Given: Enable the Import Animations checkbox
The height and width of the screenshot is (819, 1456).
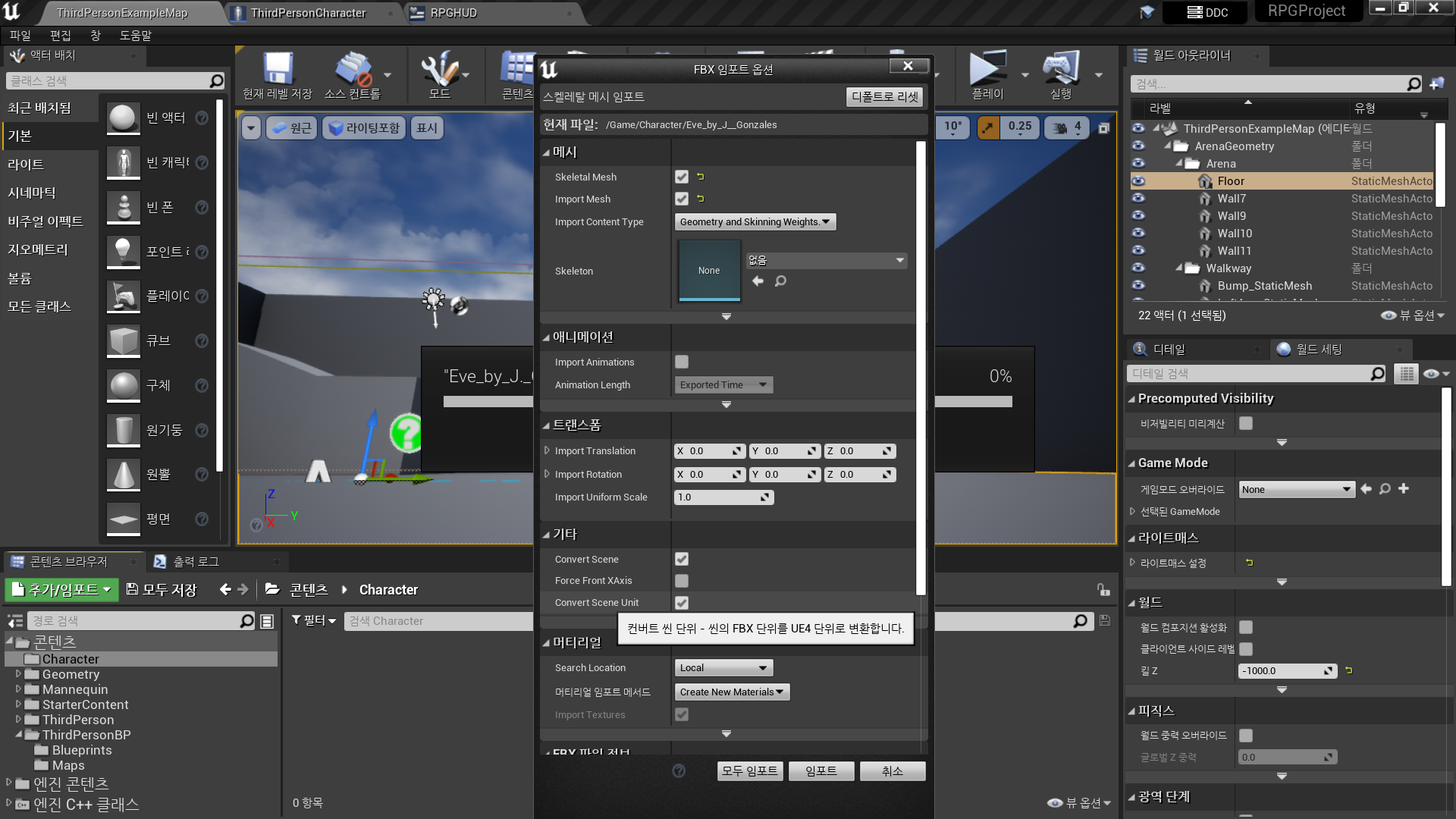Looking at the screenshot, I should click(x=682, y=362).
